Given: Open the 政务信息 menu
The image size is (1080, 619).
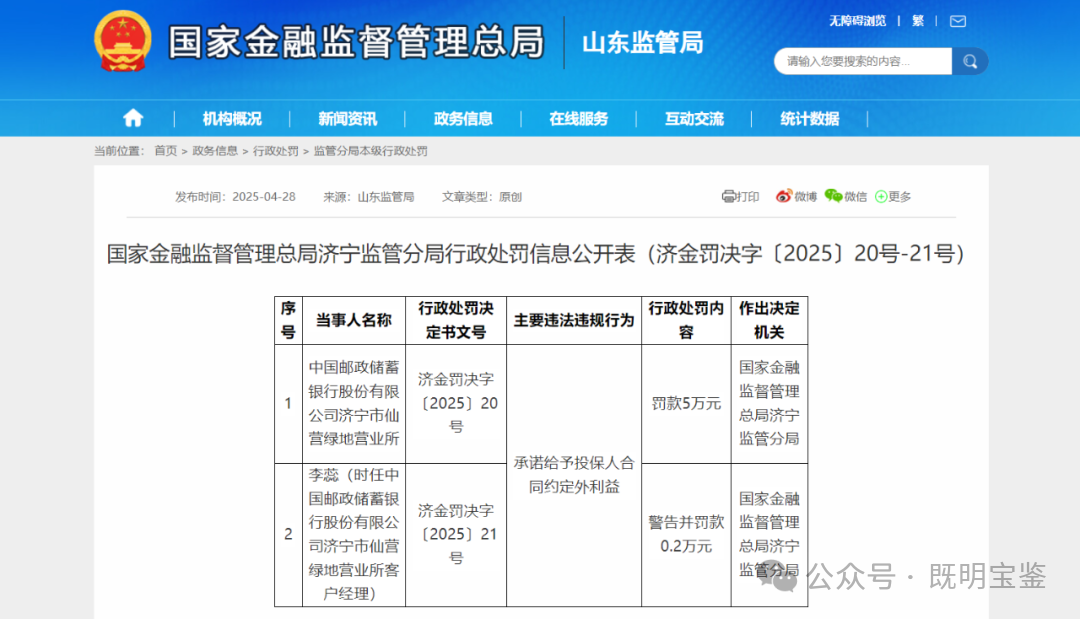Looking at the screenshot, I should coord(463,118).
